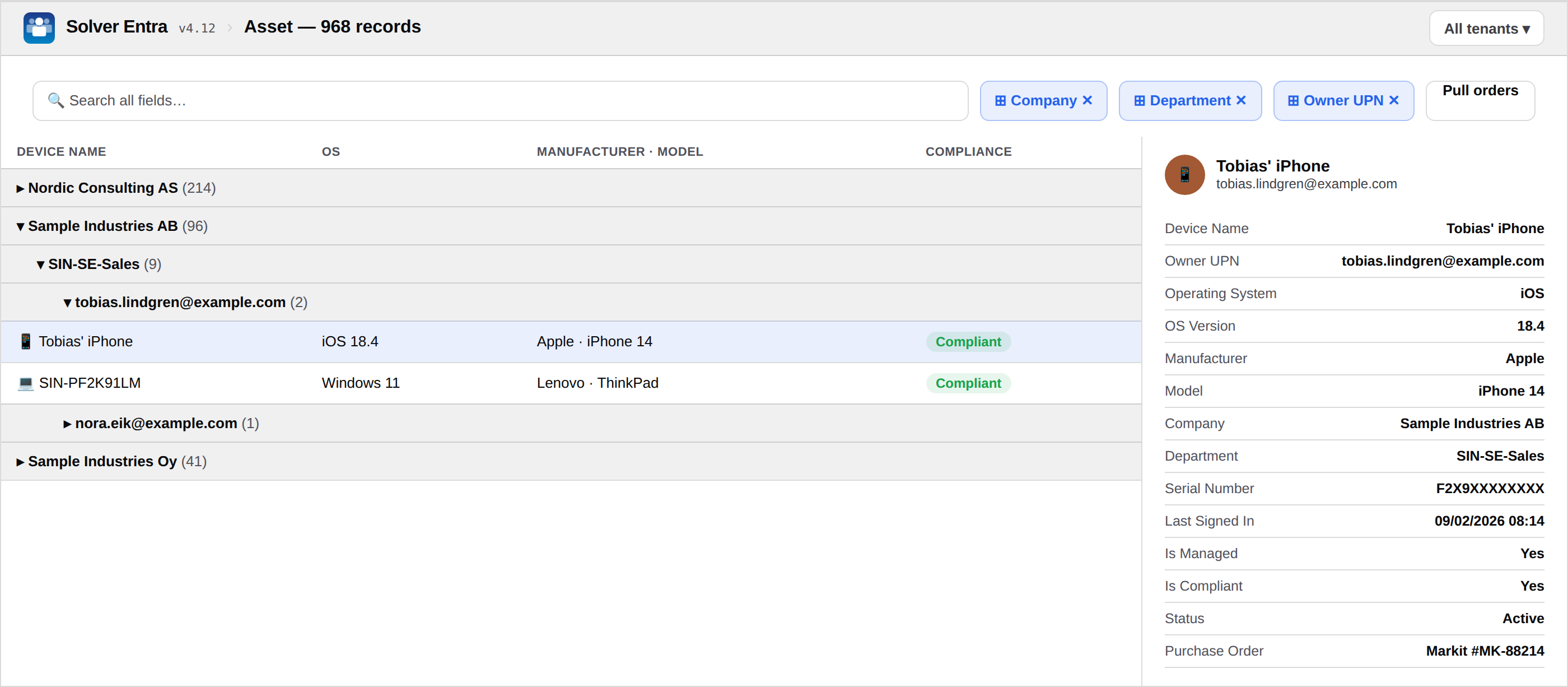
Task: Select the SIN-PF2K91LM device row
Action: [571, 383]
